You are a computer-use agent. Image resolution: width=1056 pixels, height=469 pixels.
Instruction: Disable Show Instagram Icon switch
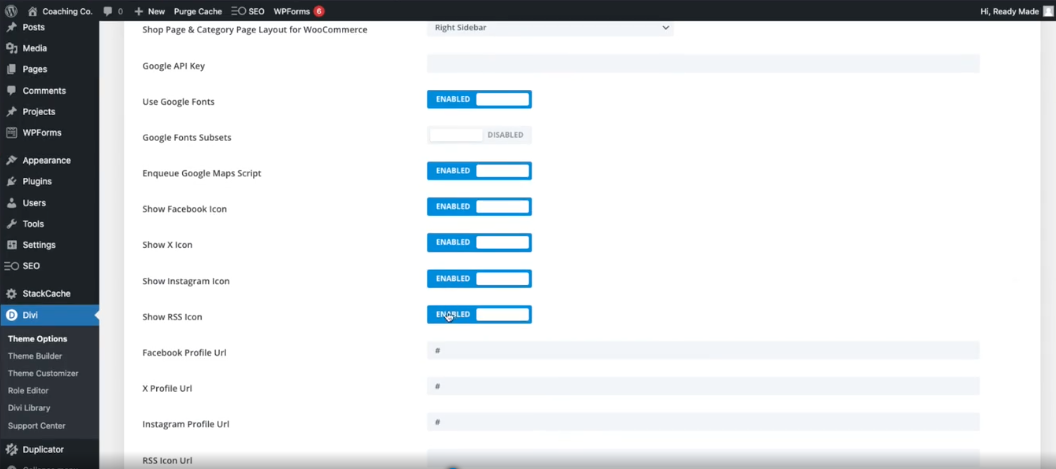click(x=480, y=278)
